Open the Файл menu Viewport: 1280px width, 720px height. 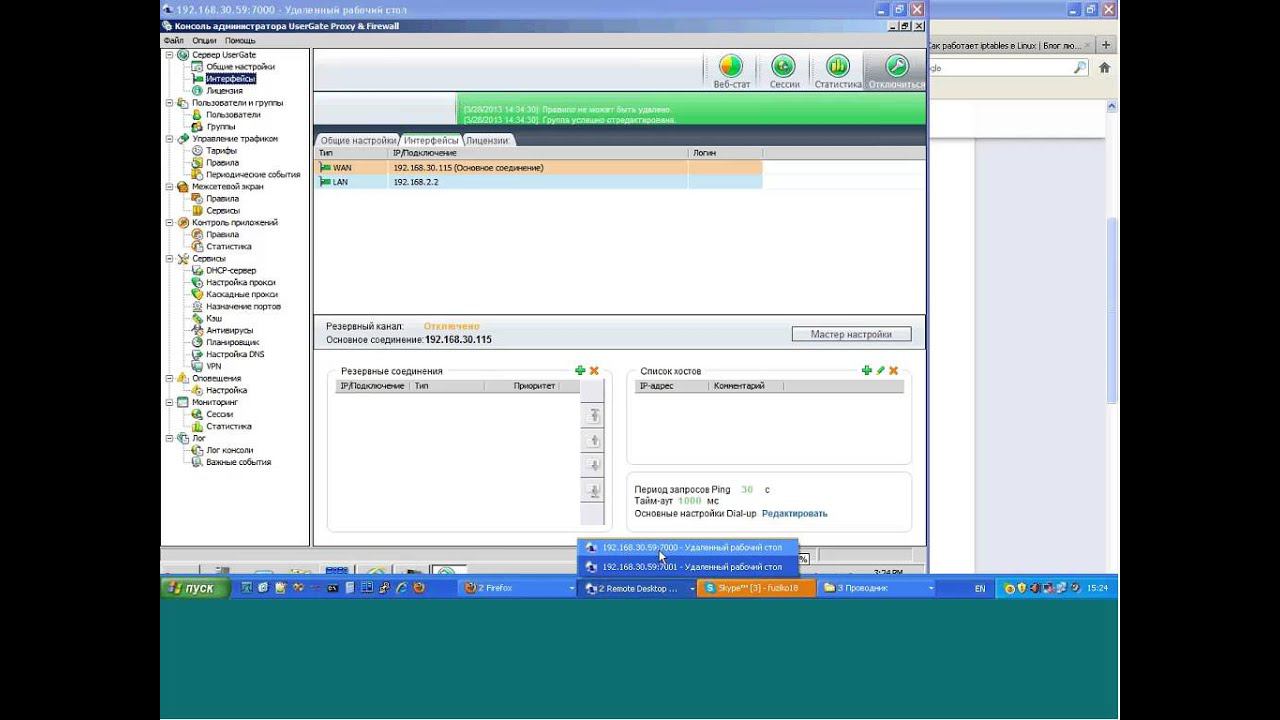174,41
